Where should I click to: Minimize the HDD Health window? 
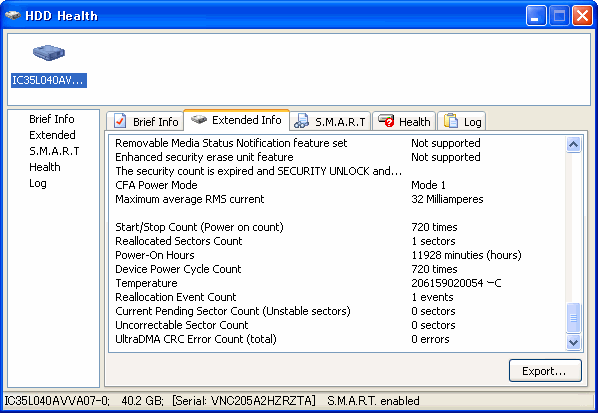(x=536, y=16)
